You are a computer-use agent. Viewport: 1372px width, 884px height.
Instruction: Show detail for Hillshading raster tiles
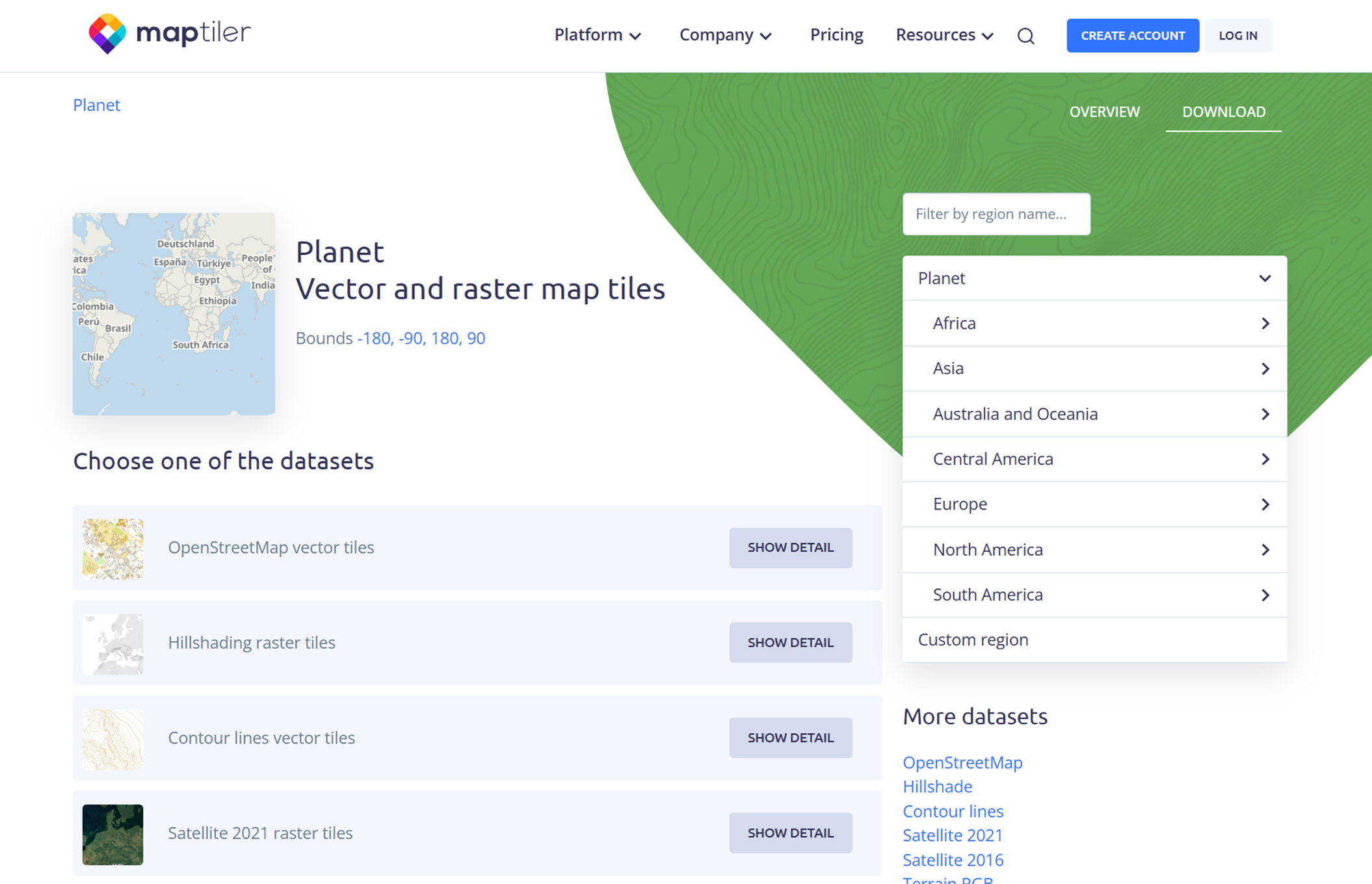(x=790, y=642)
